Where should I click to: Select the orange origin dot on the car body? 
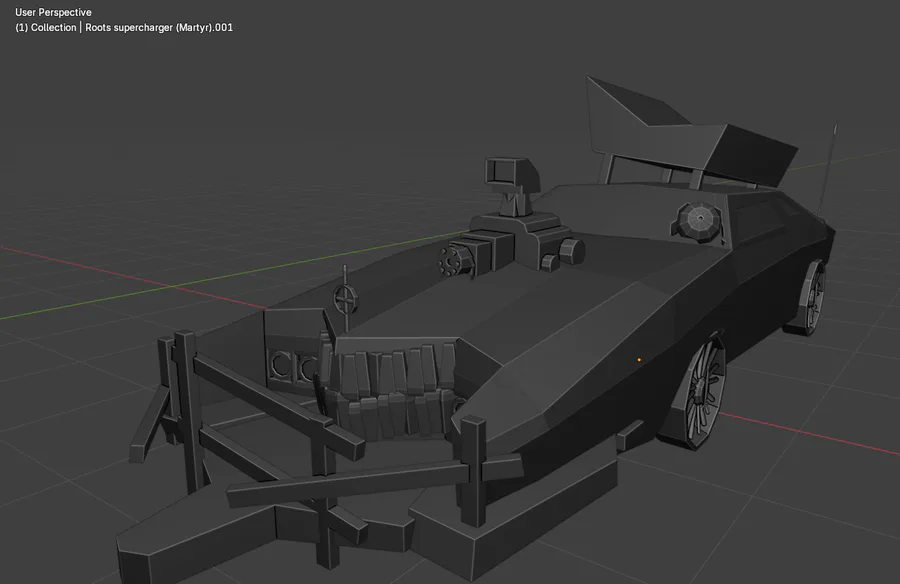(639, 360)
